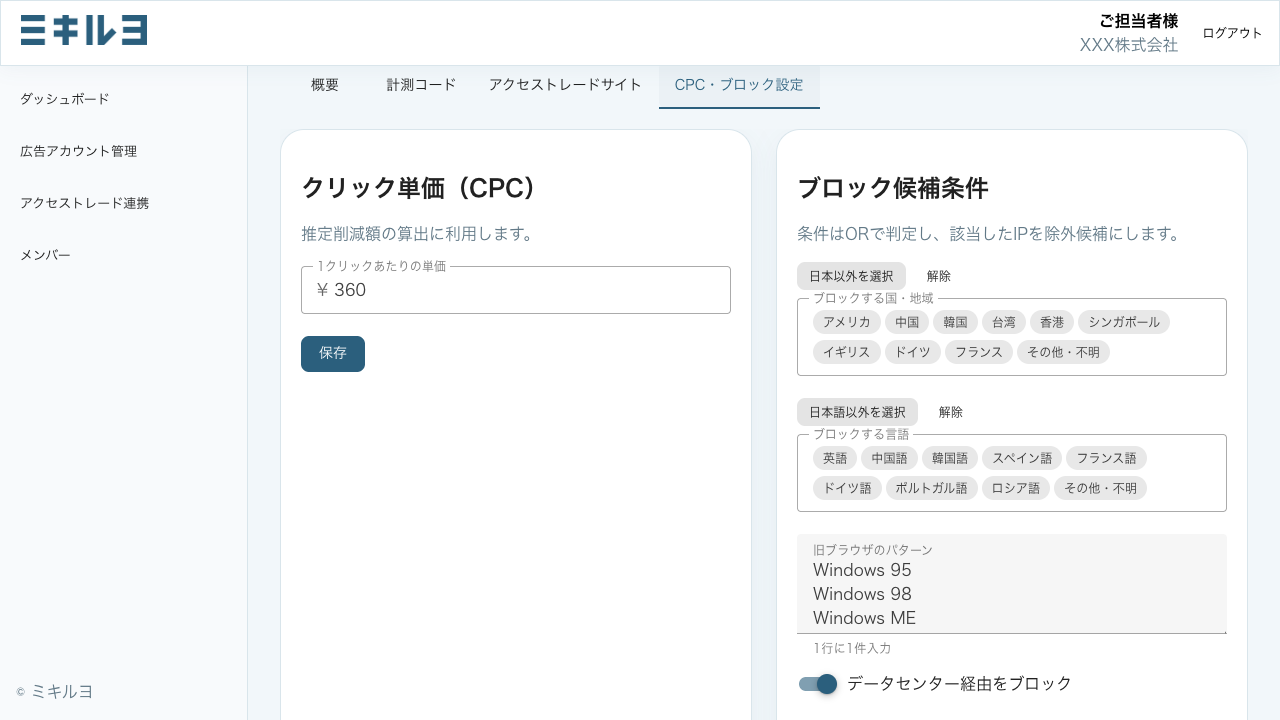Click the 日本以外を選択 button
1280x720 pixels.
851,276
